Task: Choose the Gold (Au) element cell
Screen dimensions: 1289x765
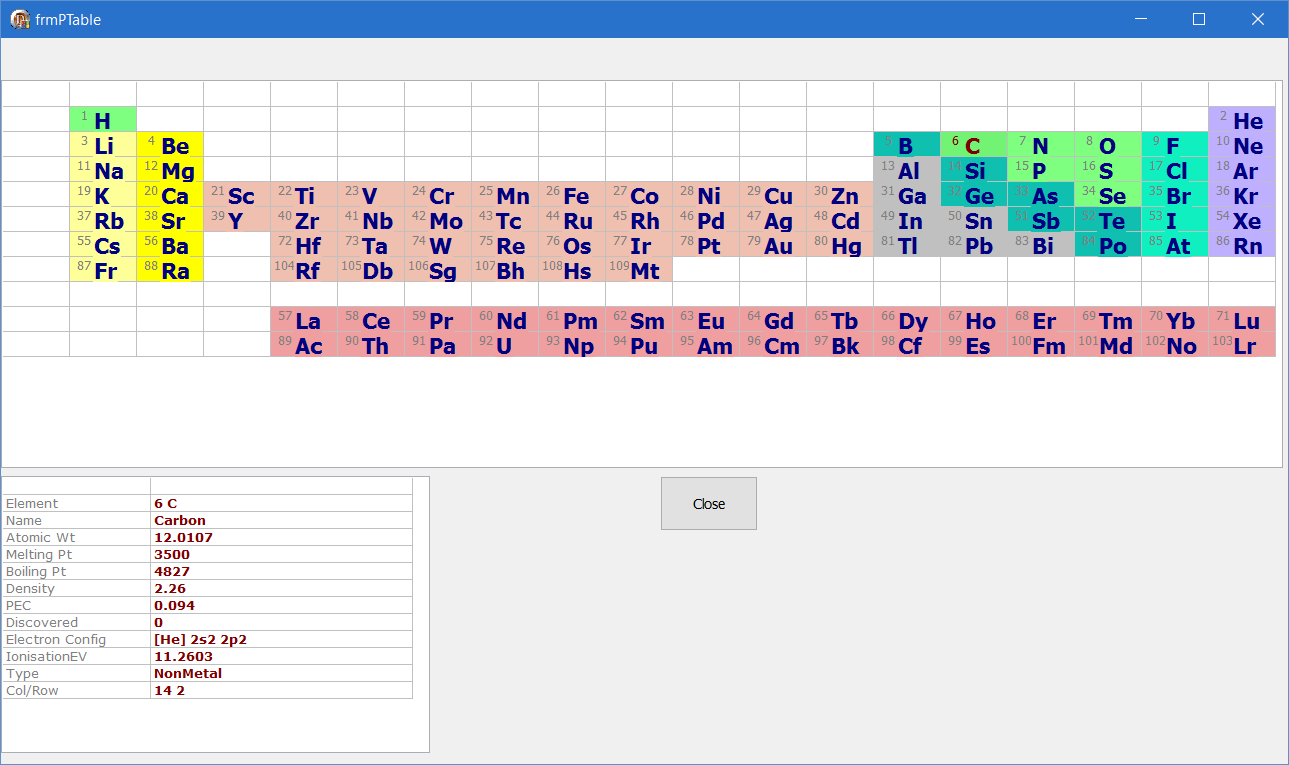Action: (772, 245)
